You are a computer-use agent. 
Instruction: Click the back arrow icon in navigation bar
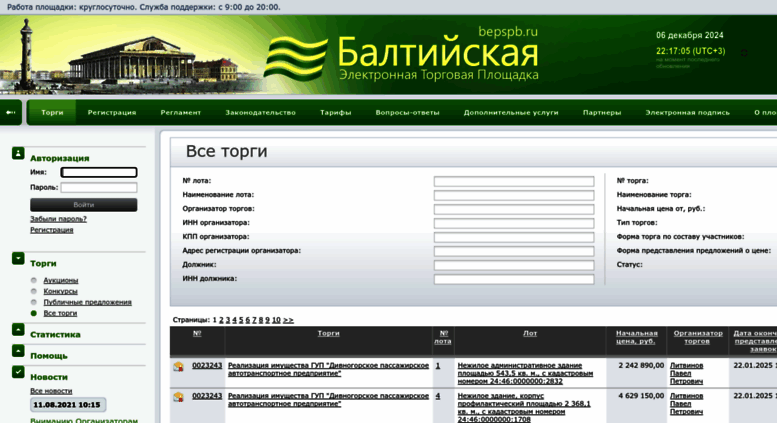(x=10, y=112)
